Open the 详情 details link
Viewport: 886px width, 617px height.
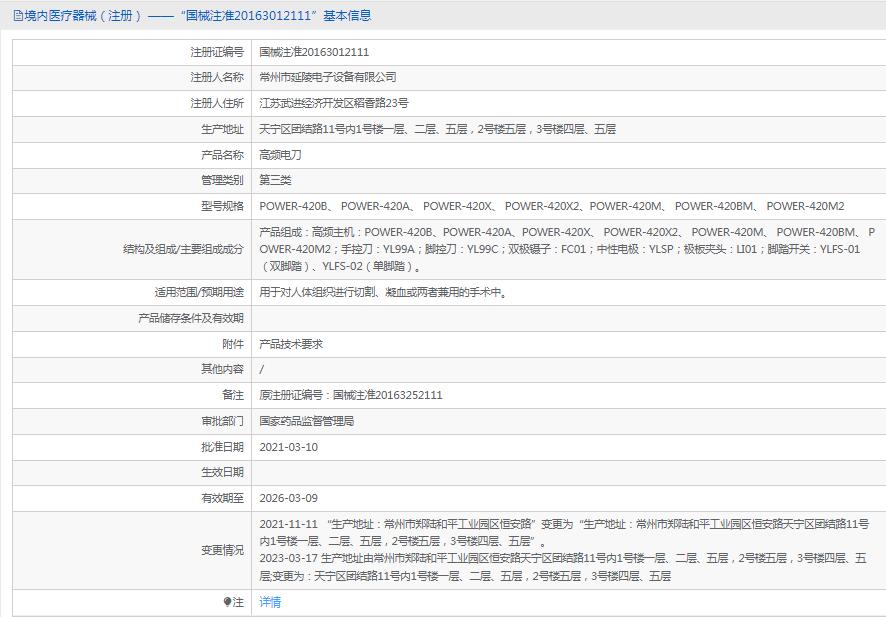pyautogui.click(x=270, y=602)
